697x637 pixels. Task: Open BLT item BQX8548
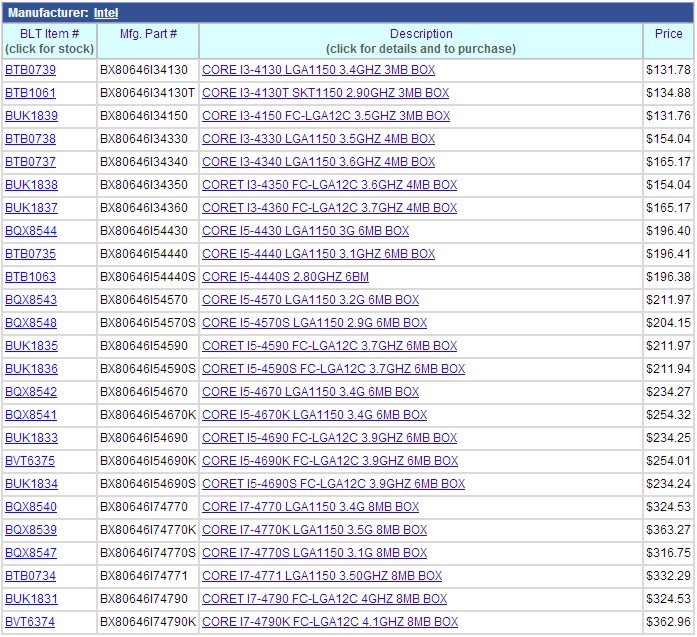point(31,323)
